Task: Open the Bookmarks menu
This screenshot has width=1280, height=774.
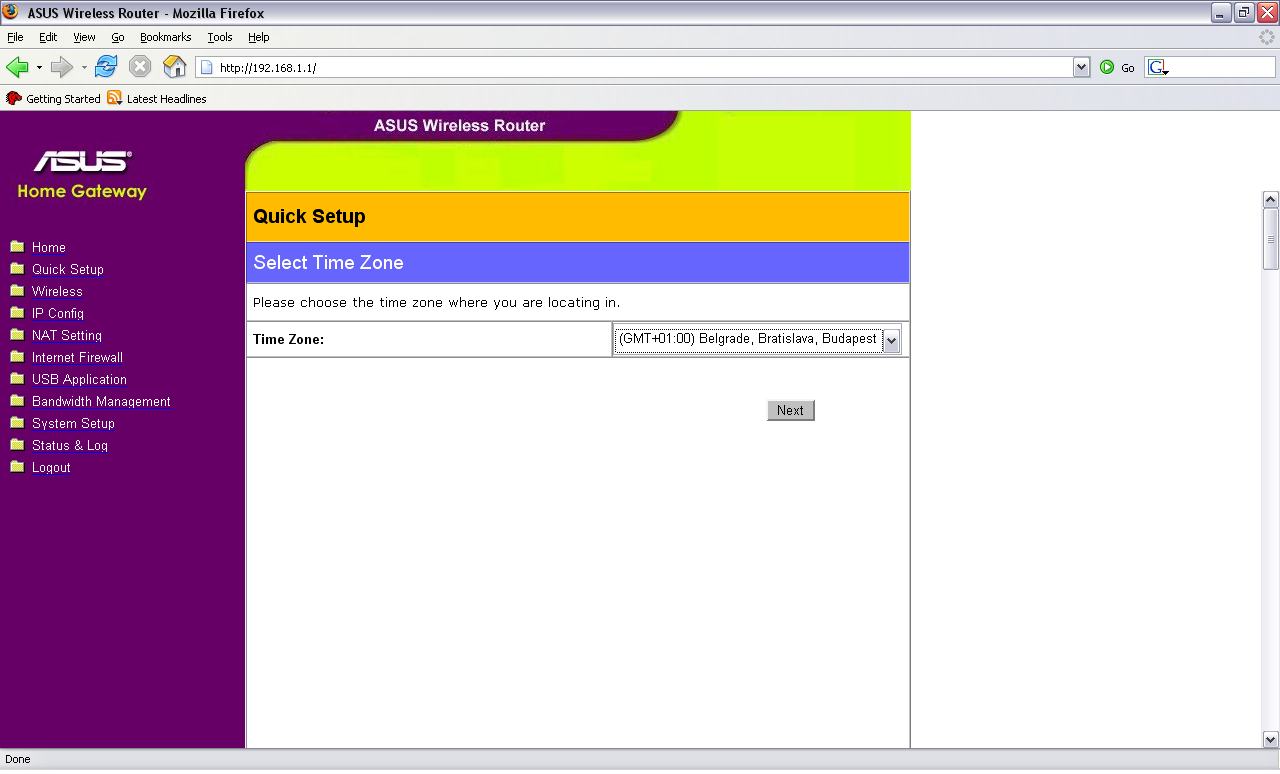Action: 165,37
